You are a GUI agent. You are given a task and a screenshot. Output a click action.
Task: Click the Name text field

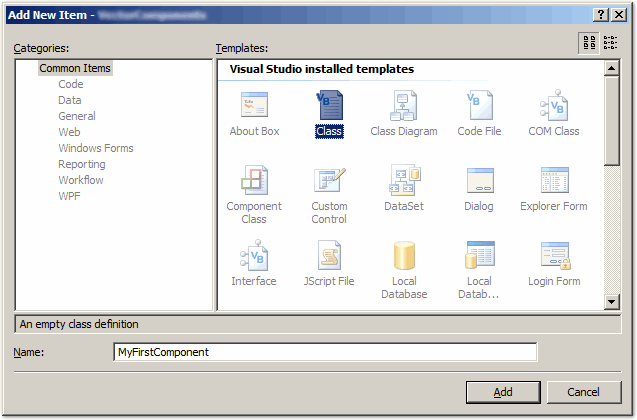point(325,352)
